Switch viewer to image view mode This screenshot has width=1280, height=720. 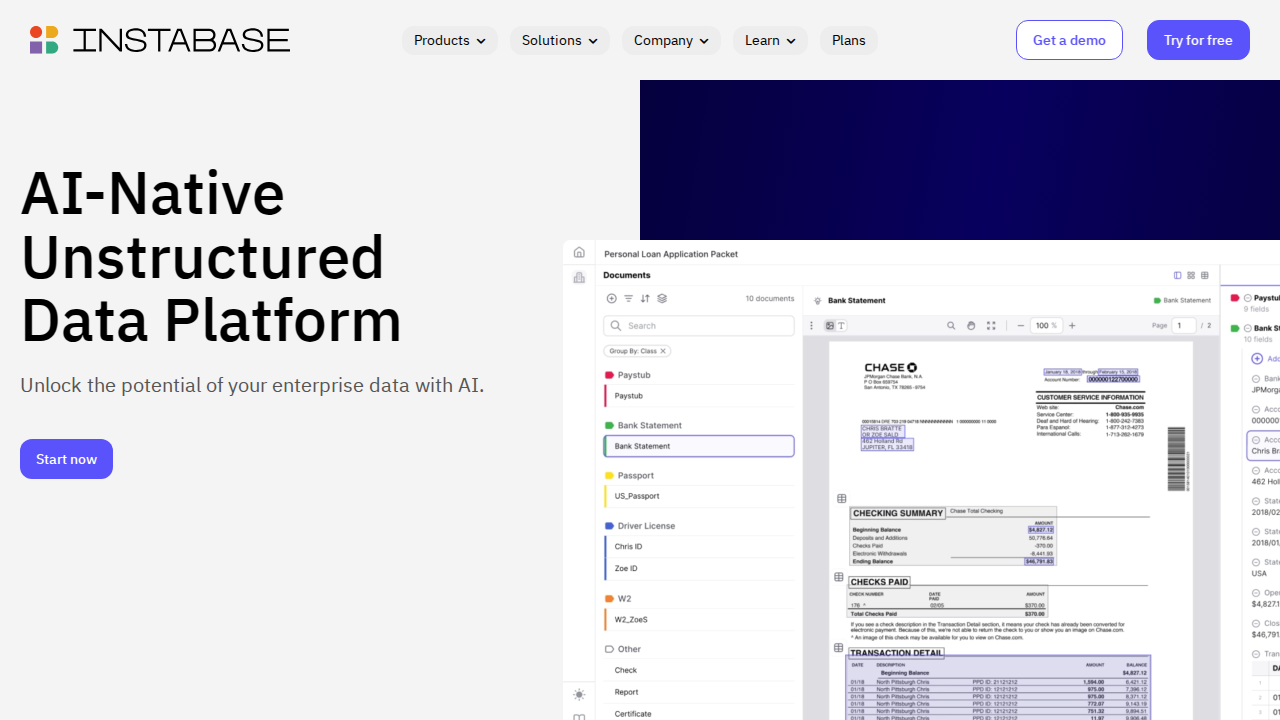830,326
